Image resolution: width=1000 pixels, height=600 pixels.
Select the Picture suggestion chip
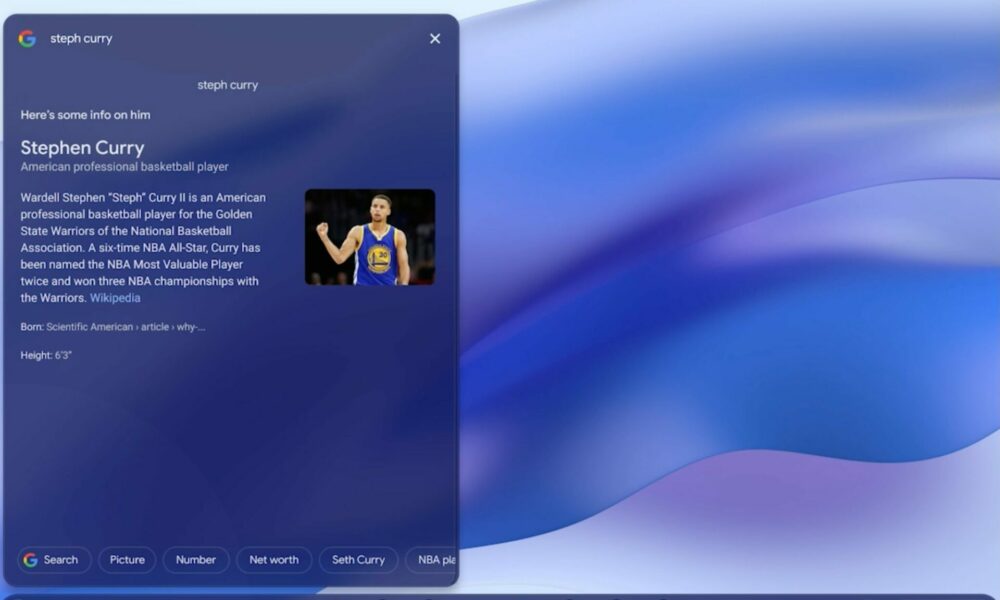tap(127, 560)
